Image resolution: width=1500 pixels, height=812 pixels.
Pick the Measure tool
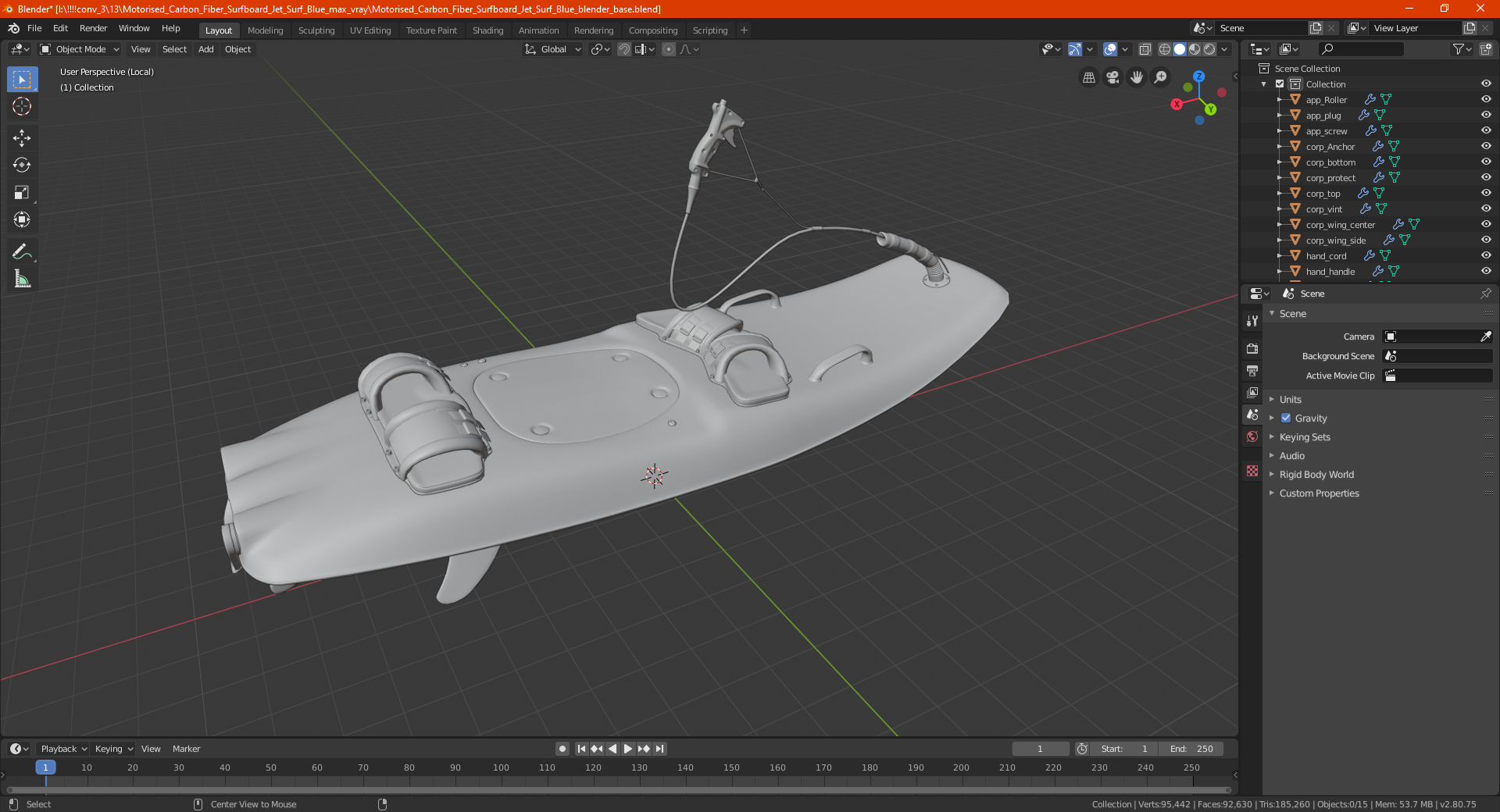pyautogui.click(x=22, y=280)
